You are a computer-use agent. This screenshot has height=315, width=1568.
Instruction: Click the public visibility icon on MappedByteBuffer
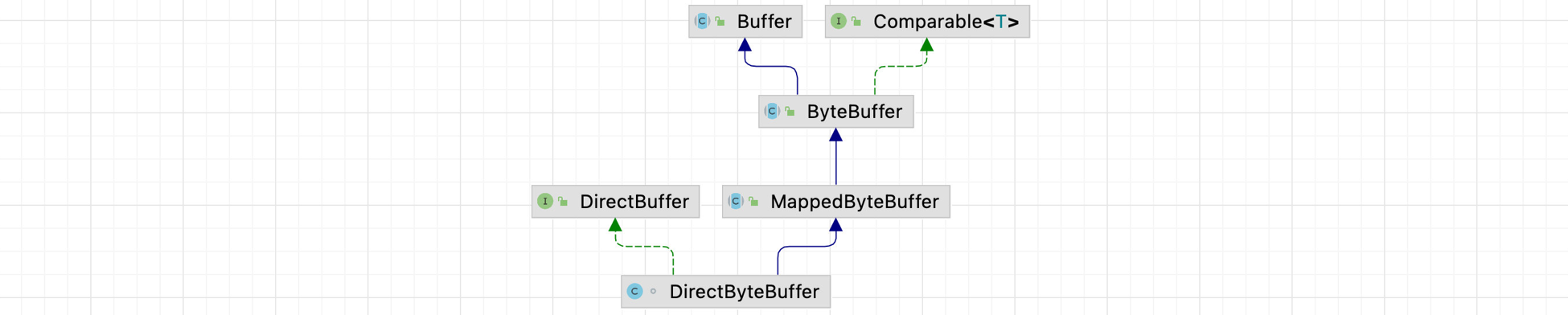[754, 202]
